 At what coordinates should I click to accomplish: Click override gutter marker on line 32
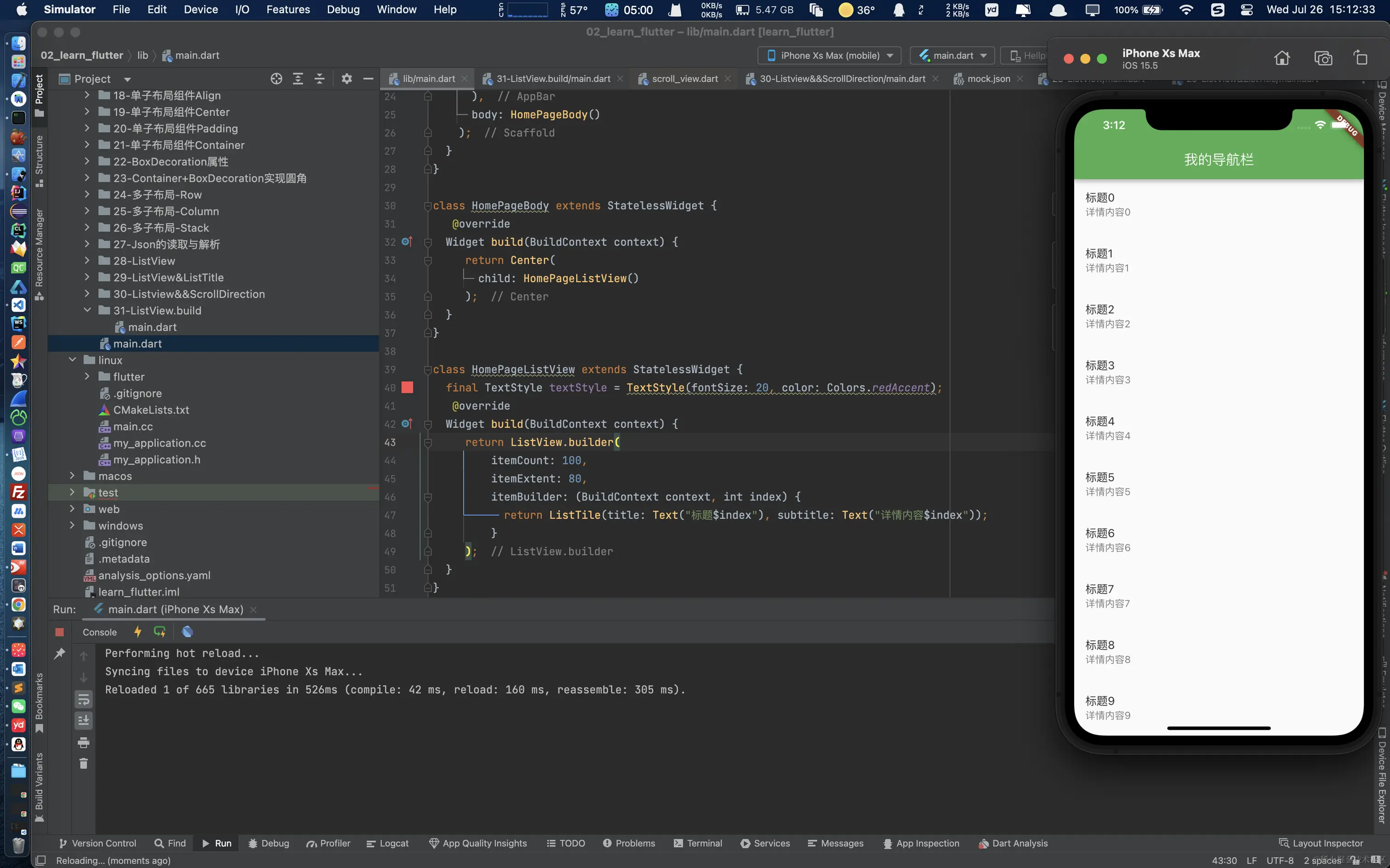click(x=406, y=242)
